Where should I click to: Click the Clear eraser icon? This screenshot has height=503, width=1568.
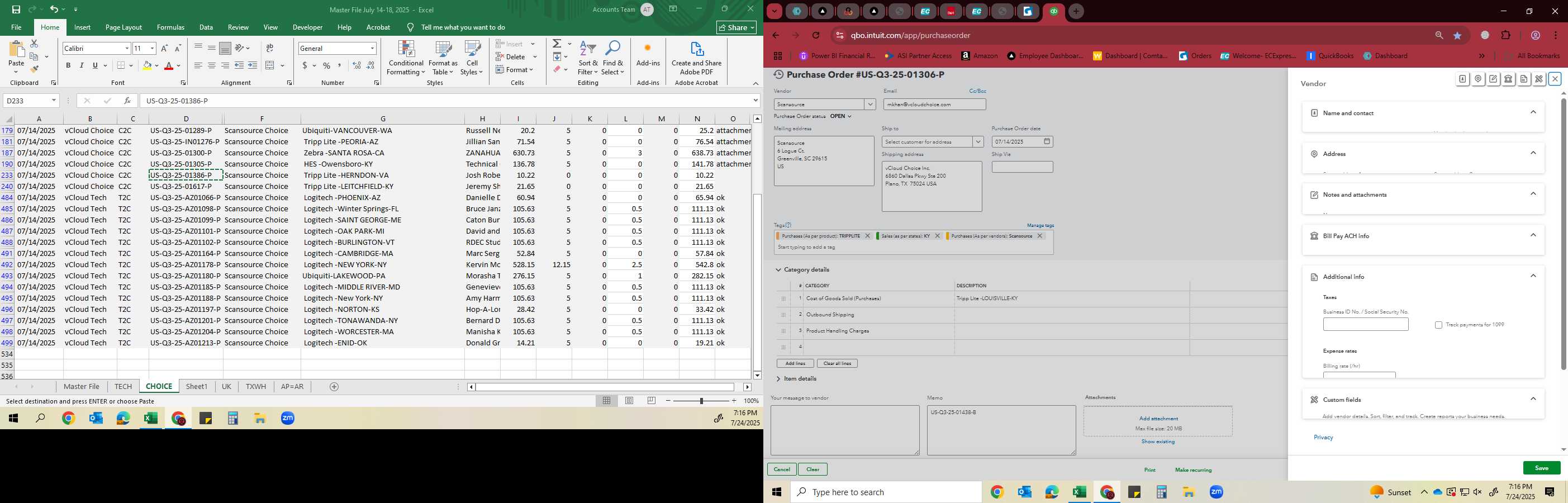pyautogui.click(x=557, y=69)
